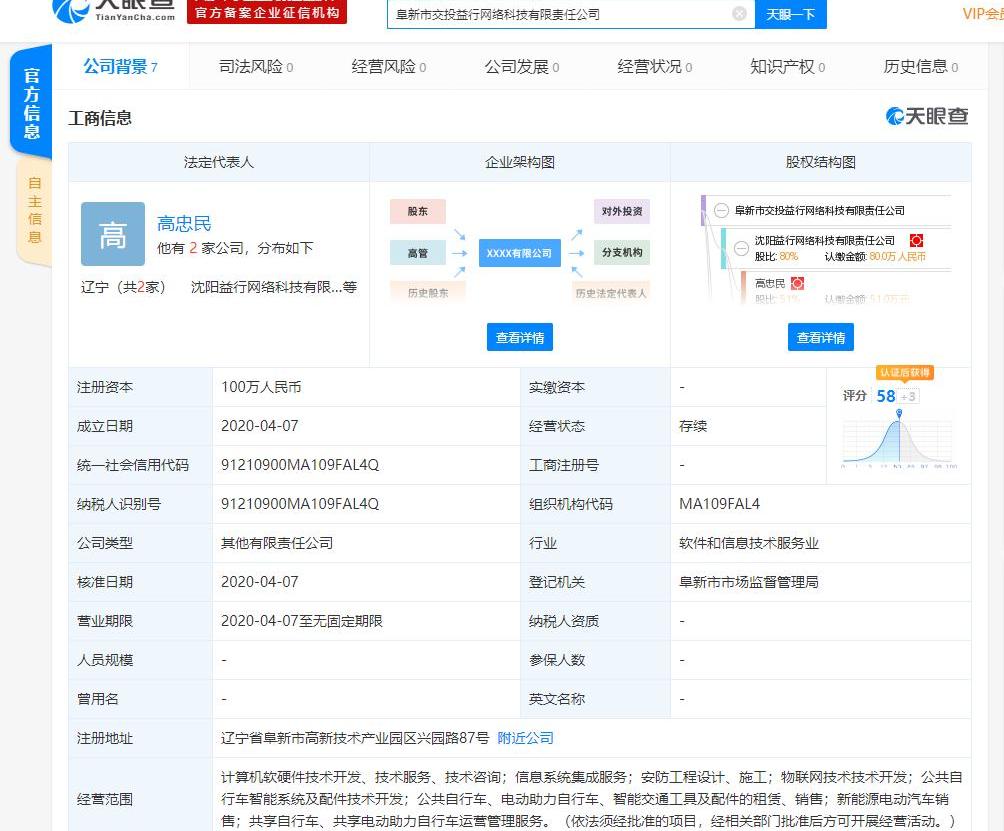Click the company type 其他有限责任公司
Screen dimensions: 1004x831
277,543
